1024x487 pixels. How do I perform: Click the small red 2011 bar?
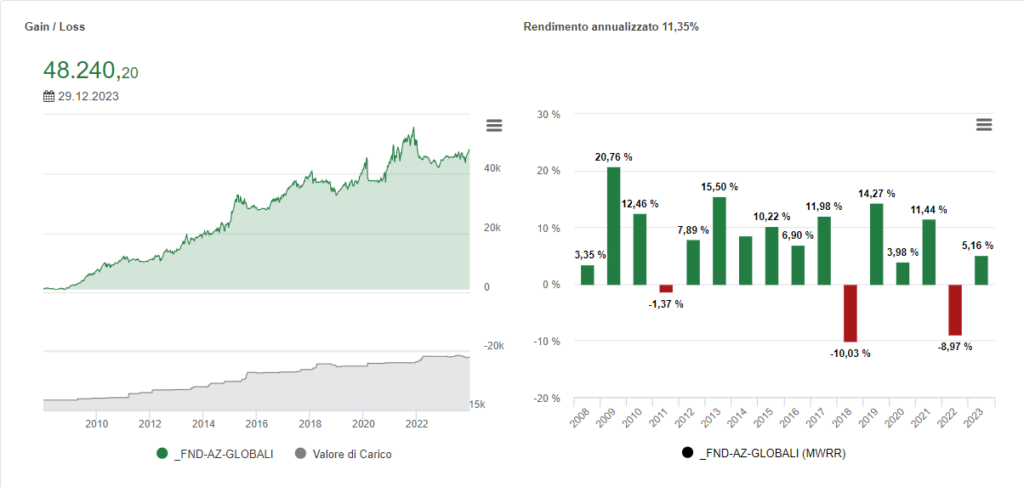666,288
